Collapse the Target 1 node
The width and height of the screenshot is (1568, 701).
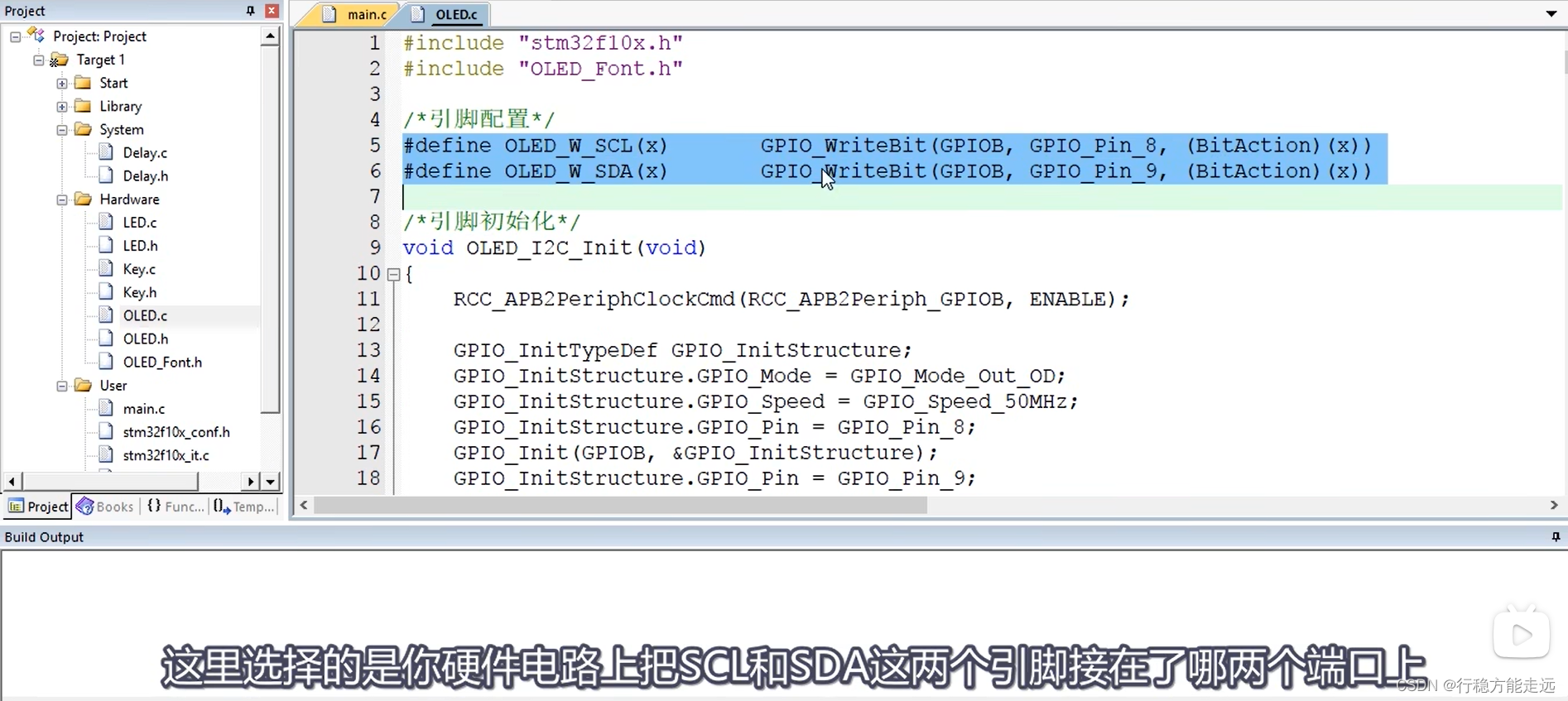[x=38, y=60]
